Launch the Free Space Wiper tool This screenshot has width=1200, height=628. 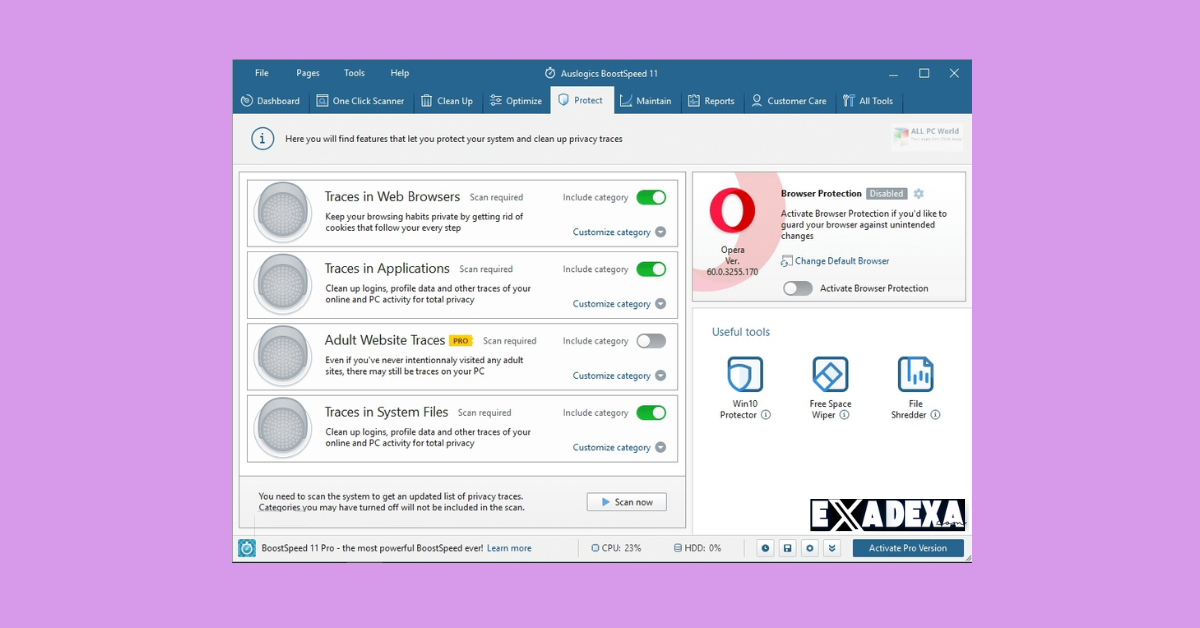point(830,375)
